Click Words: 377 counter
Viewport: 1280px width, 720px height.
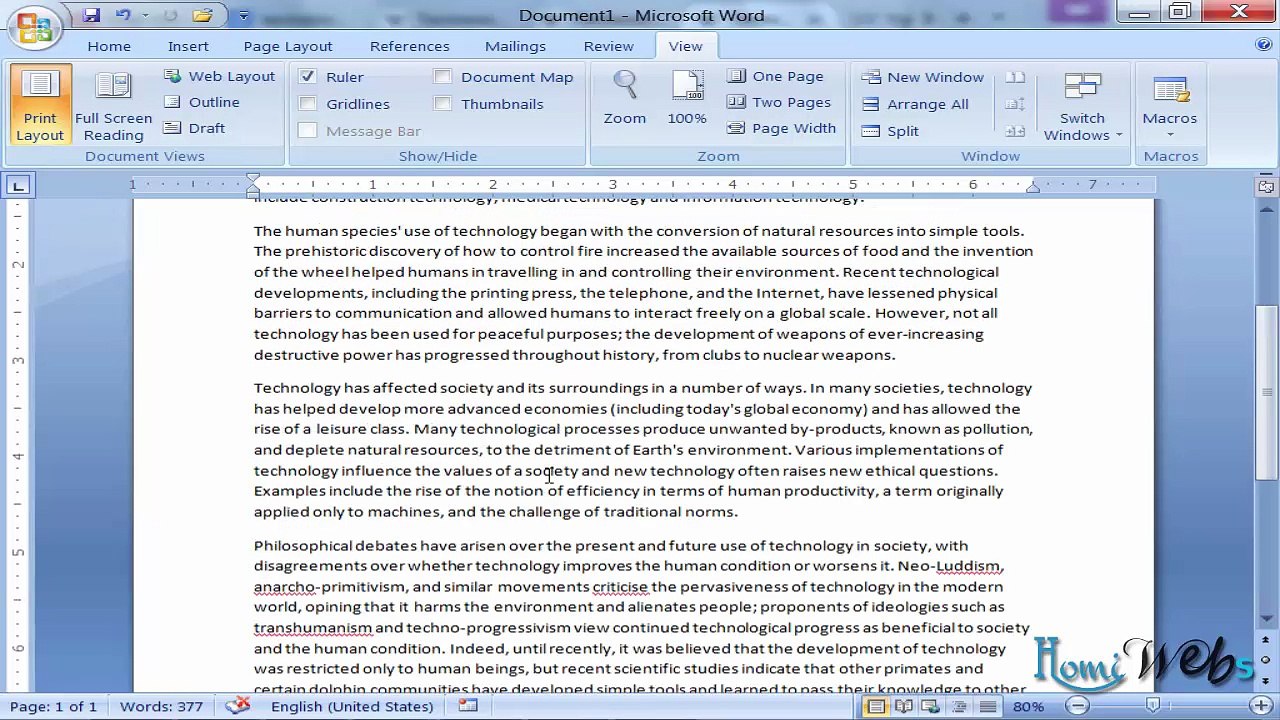tap(162, 706)
